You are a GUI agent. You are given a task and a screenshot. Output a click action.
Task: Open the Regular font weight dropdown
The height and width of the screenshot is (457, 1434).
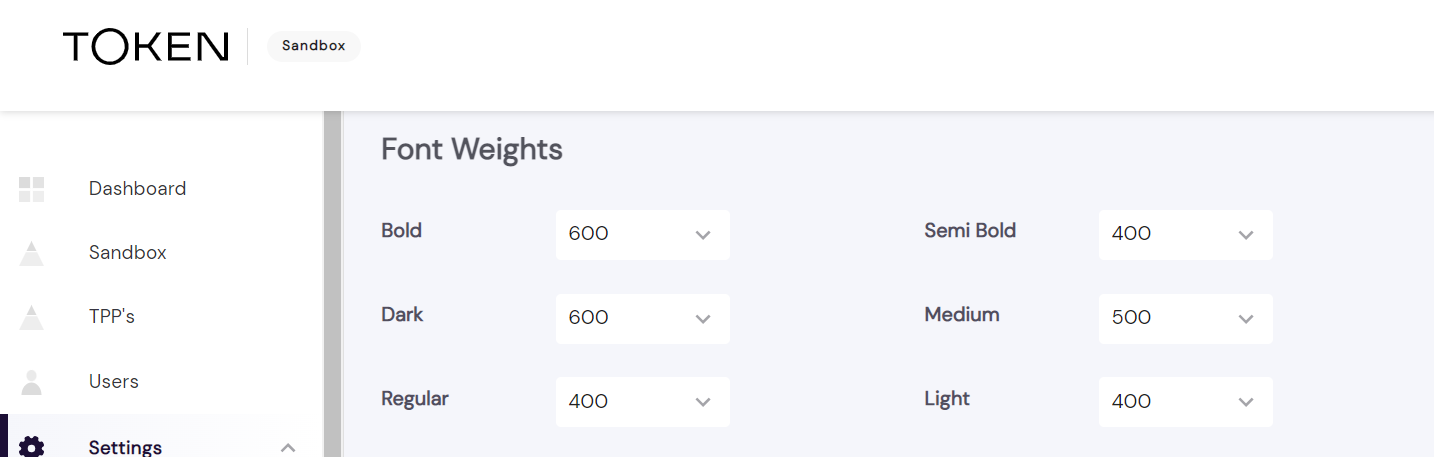642,401
